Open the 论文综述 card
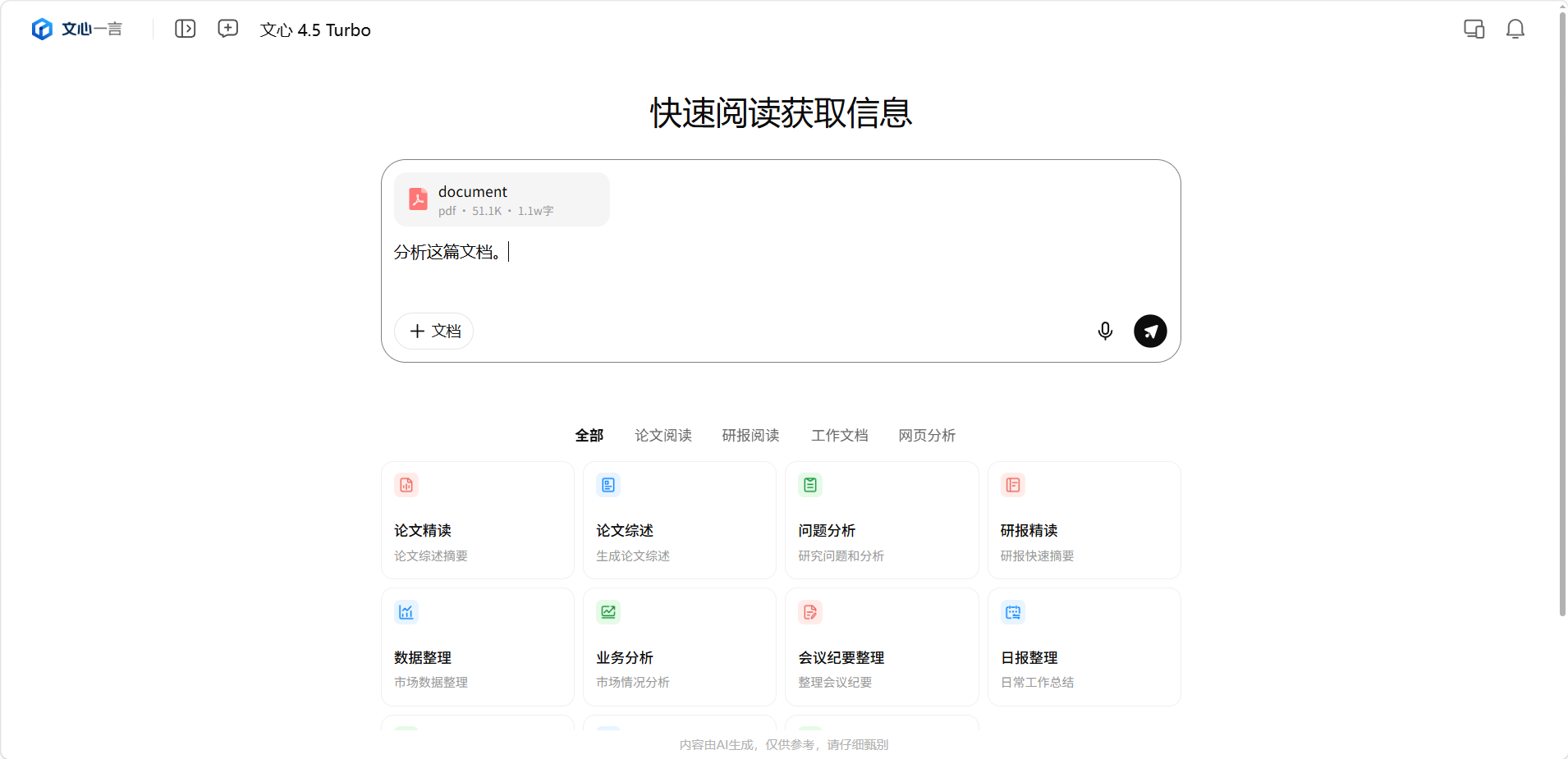 click(680, 520)
